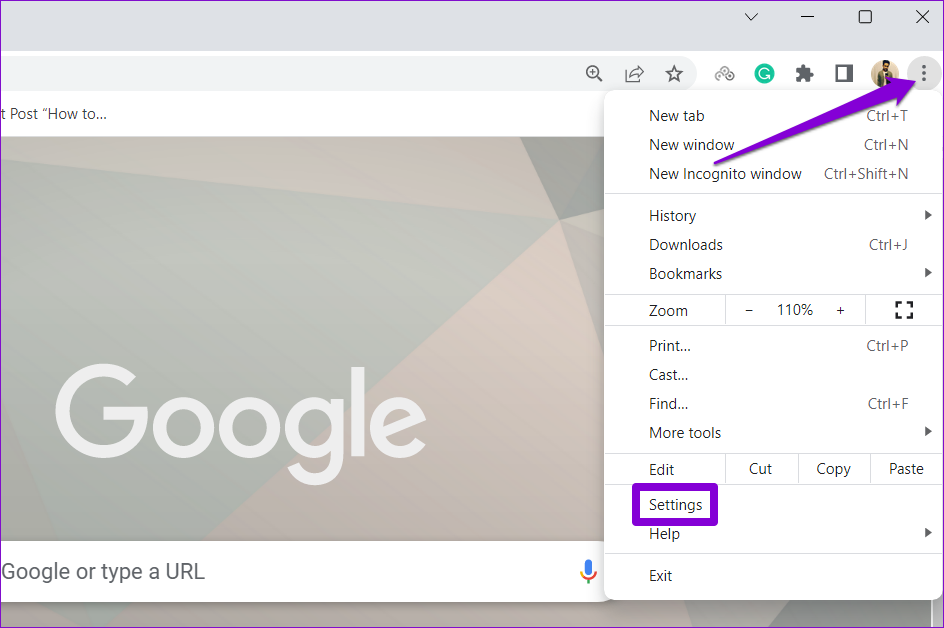
Task: Open Settings from the Chrome menu
Action: tap(774, 505)
